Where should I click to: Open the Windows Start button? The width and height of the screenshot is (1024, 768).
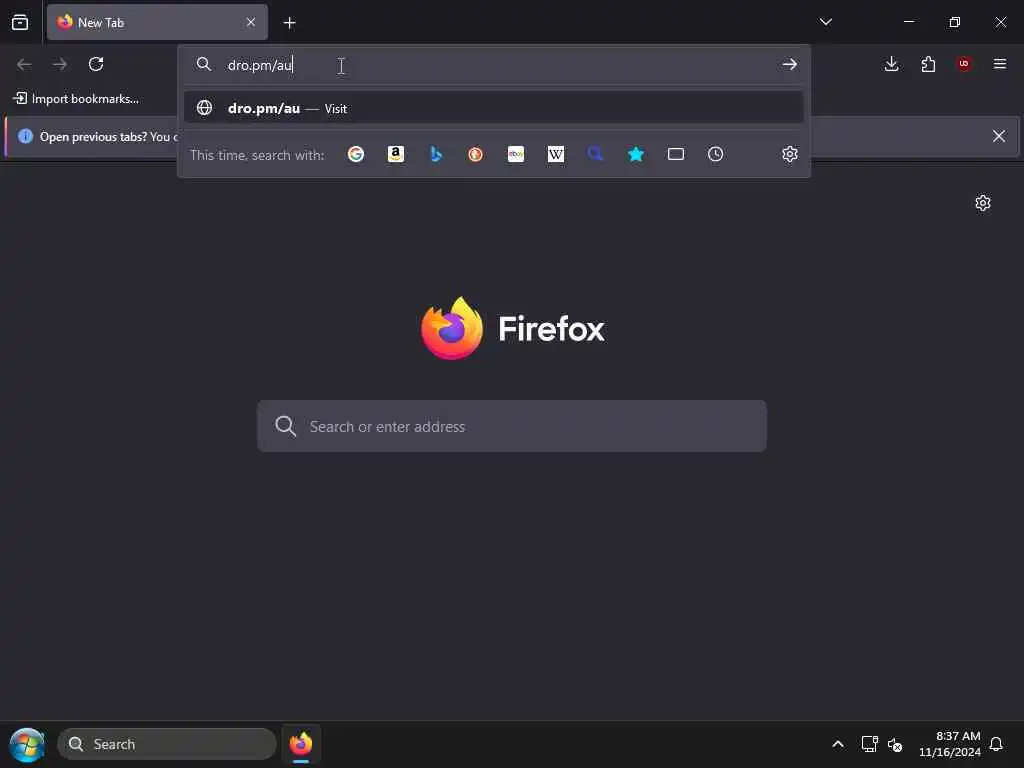pyautogui.click(x=27, y=745)
